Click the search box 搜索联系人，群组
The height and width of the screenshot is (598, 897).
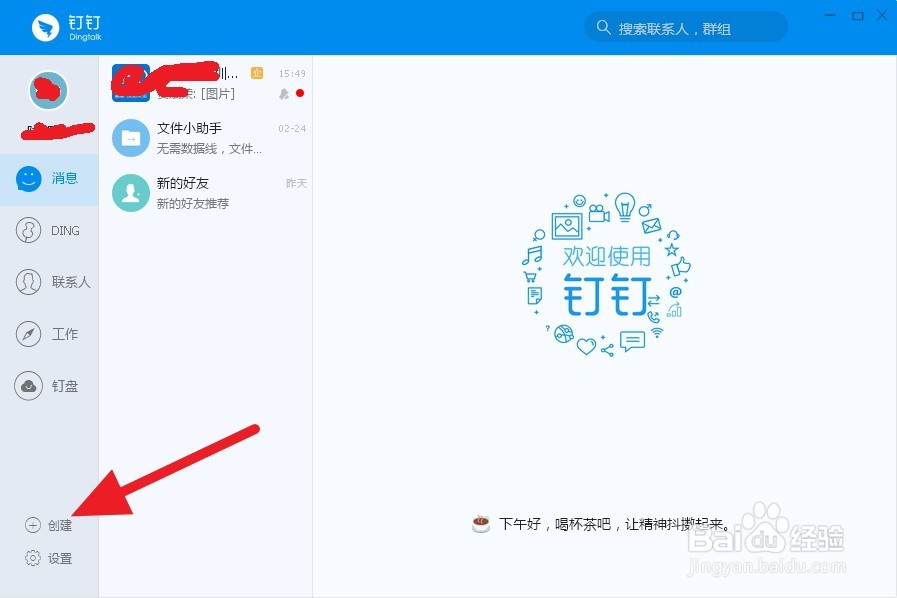click(685, 27)
